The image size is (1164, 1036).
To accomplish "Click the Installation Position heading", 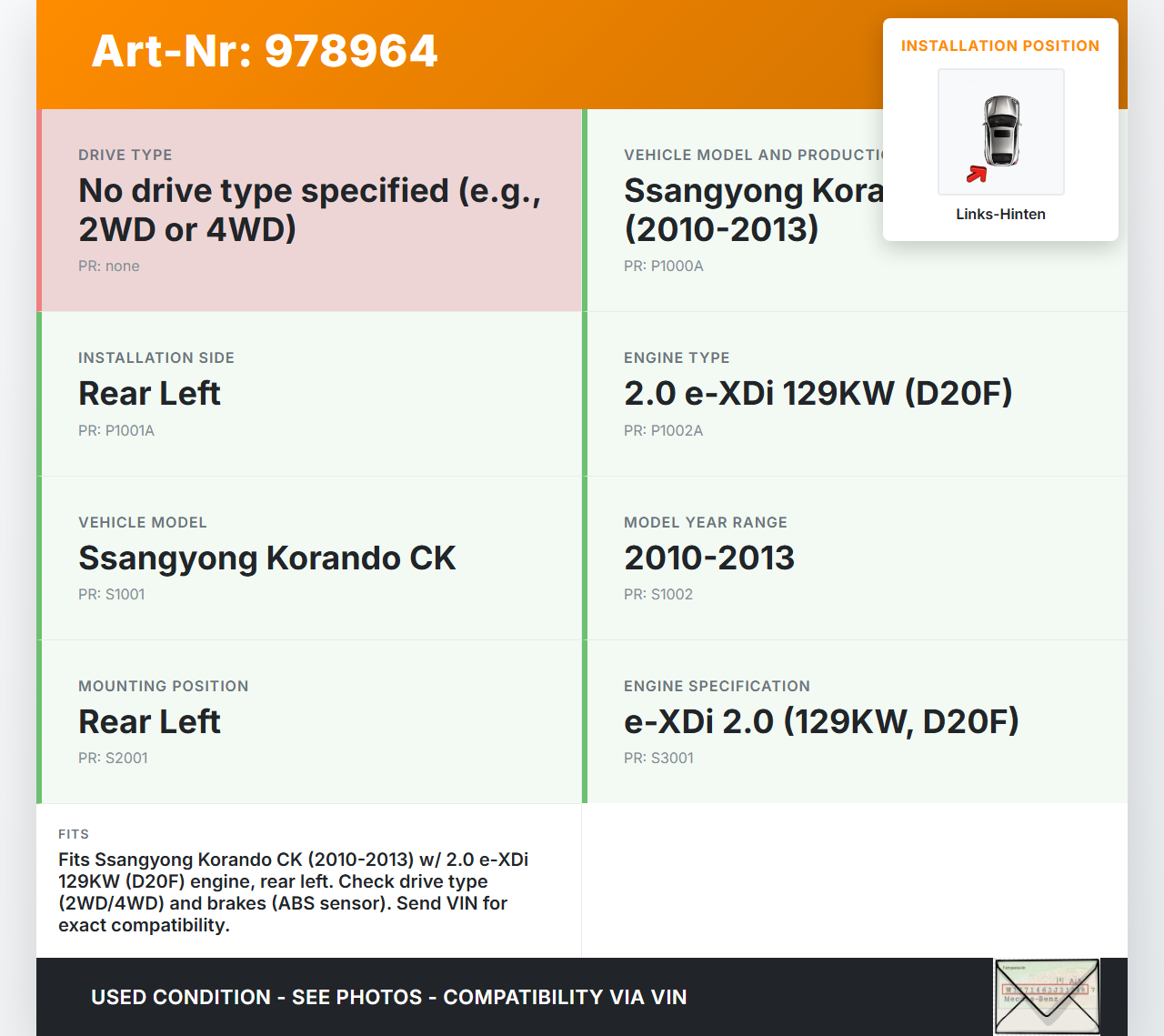I will point(999,45).
